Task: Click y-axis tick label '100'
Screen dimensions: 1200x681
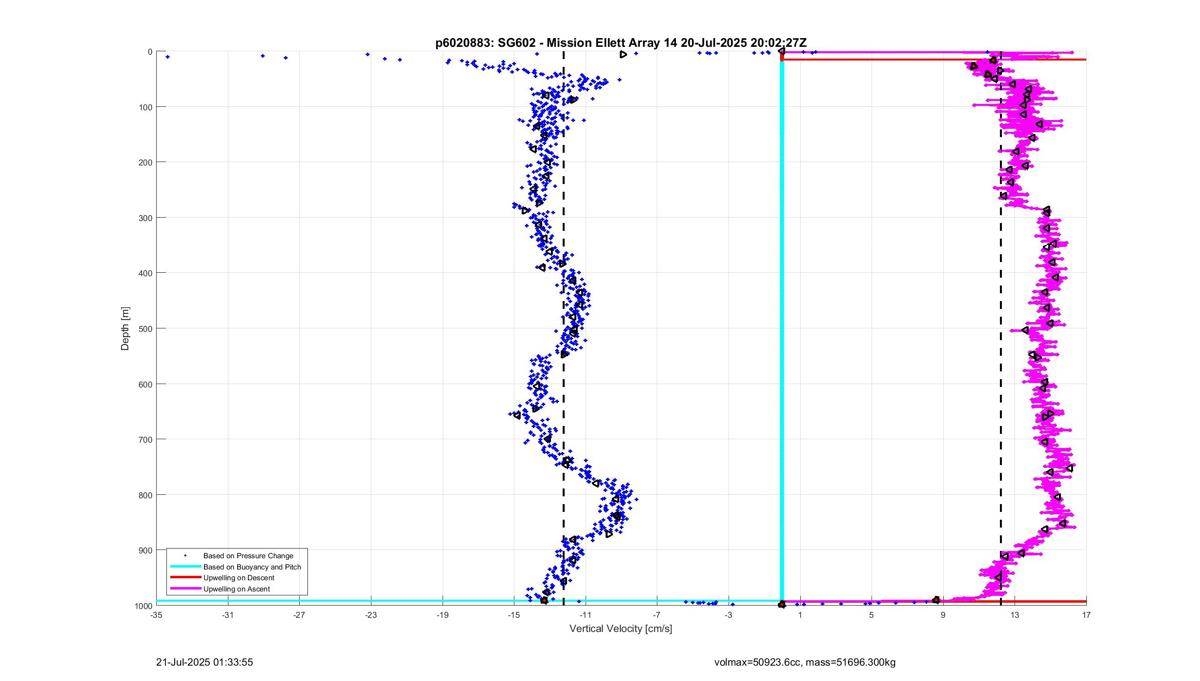Action: click(x=144, y=107)
